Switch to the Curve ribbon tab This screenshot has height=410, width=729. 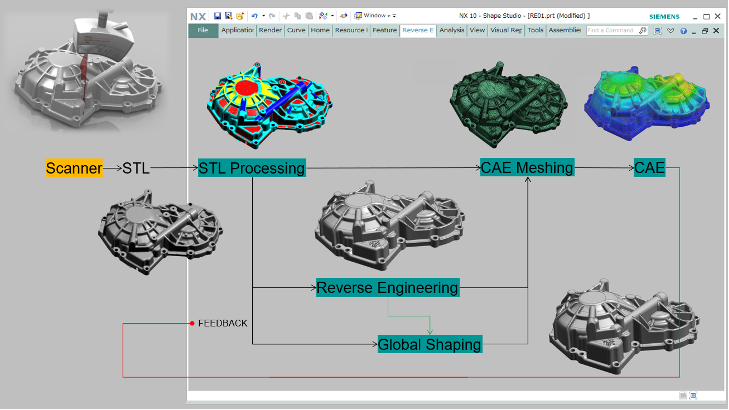click(296, 31)
